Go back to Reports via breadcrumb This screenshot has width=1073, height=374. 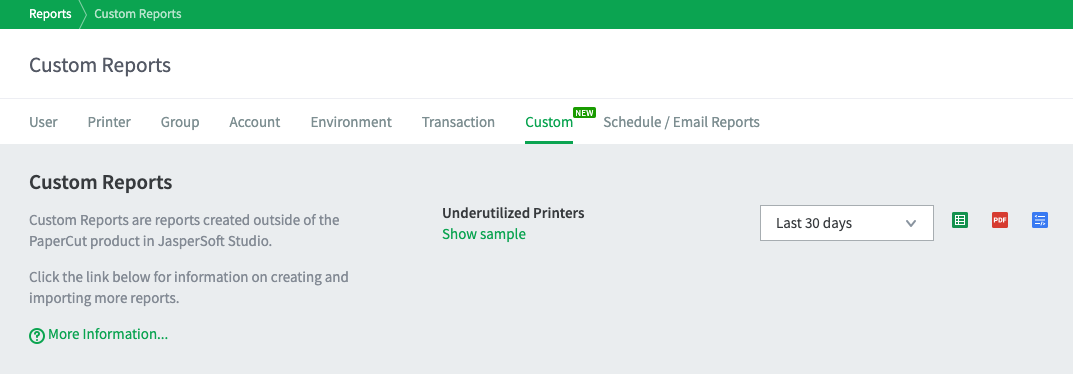pos(50,14)
